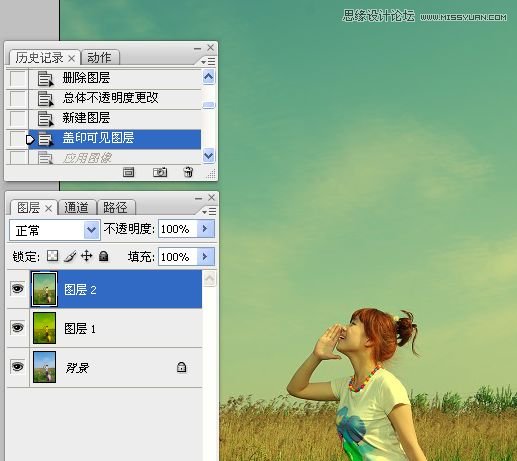Screen dimensions: 517x461
Task: Open the 正常 blend mode dropdown
Action: coord(55,230)
